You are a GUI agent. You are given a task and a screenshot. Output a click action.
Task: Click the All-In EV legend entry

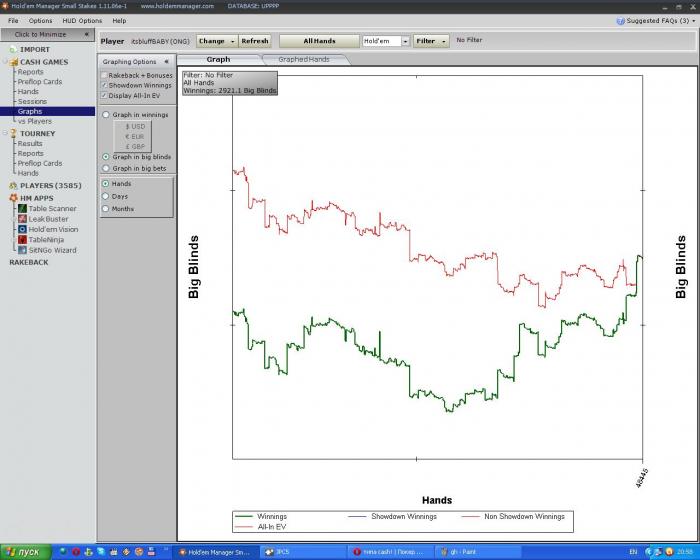click(261, 527)
